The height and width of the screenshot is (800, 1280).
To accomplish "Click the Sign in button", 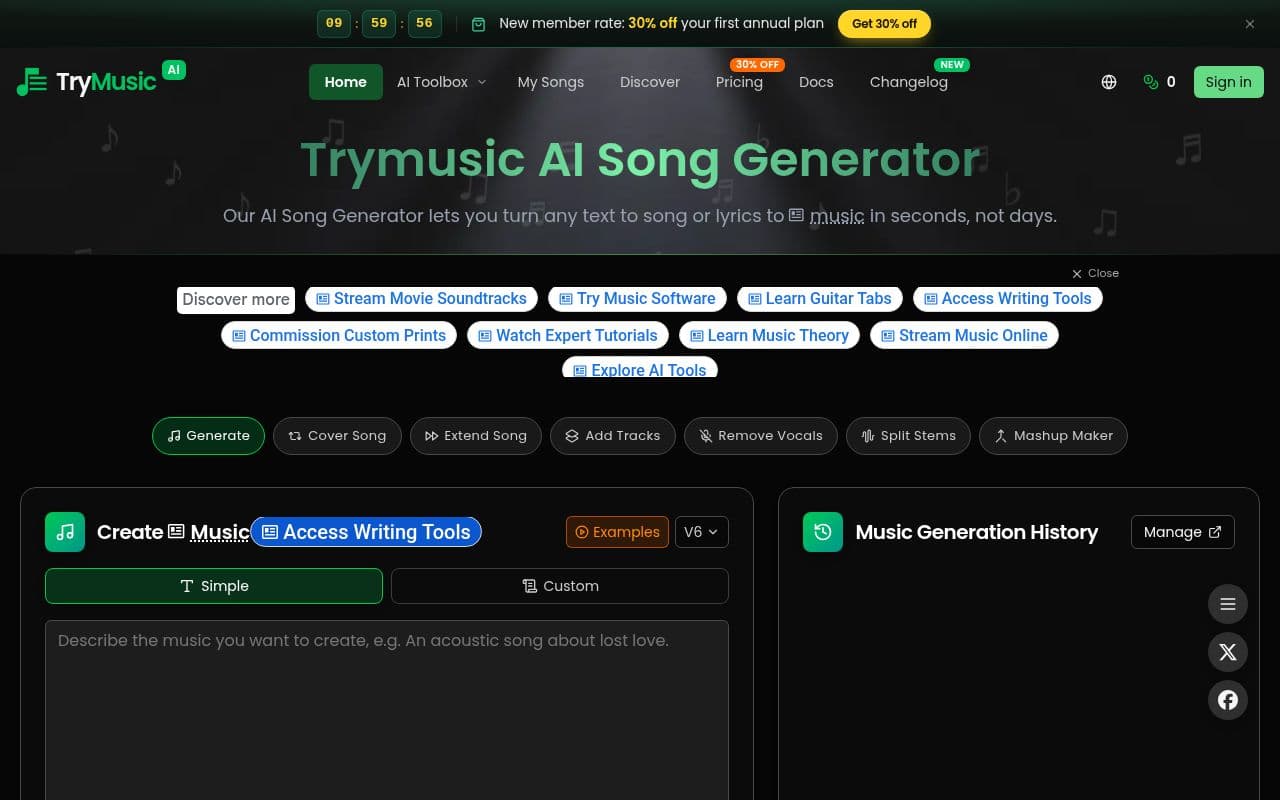I will point(1229,82).
